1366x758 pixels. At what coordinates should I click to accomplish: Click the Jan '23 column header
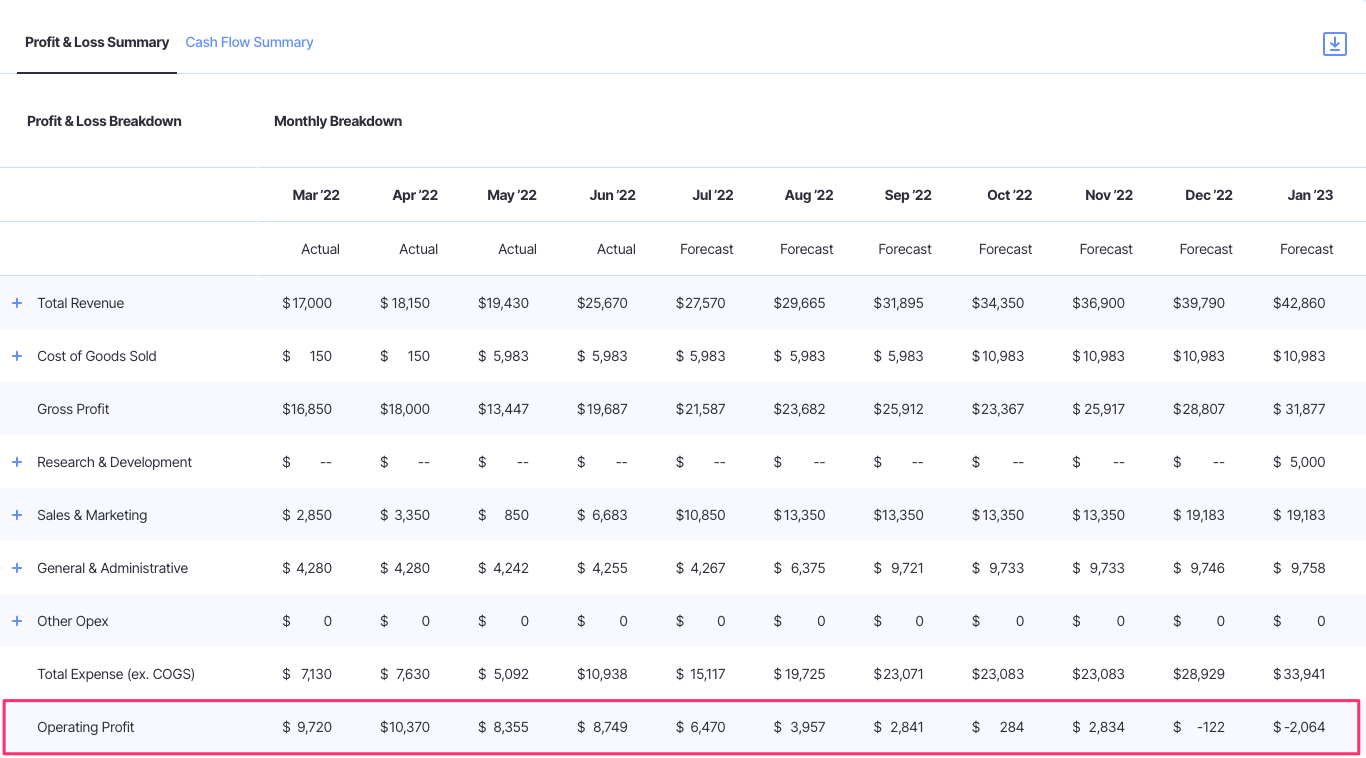pyautogui.click(x=1311, y=195)
